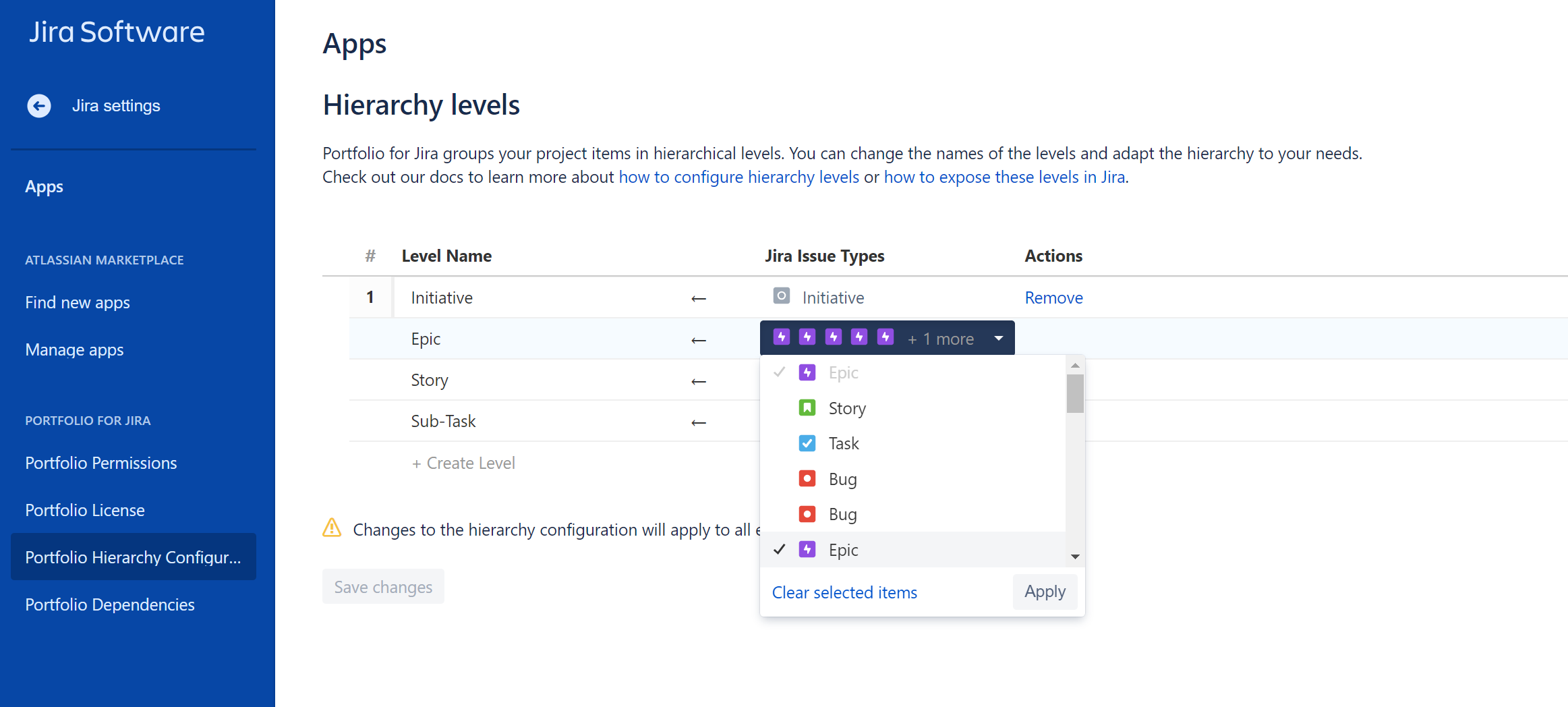Uncheck the highlighted Epic option at list bottom

point(912,550)
